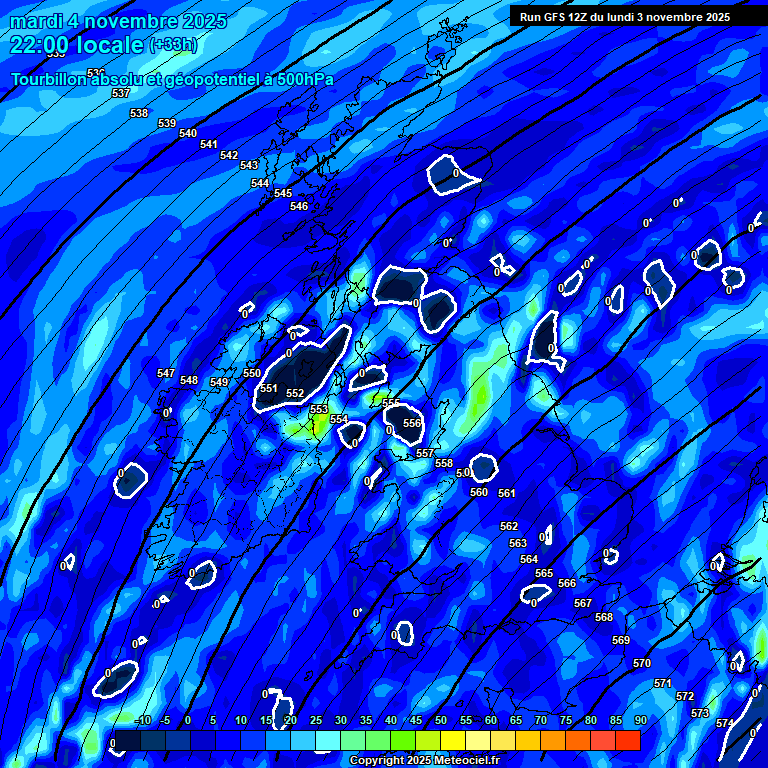Viewport: 768px width, 768px height.
Task: Click the 547 geopotential contour label
Action: 166,373
